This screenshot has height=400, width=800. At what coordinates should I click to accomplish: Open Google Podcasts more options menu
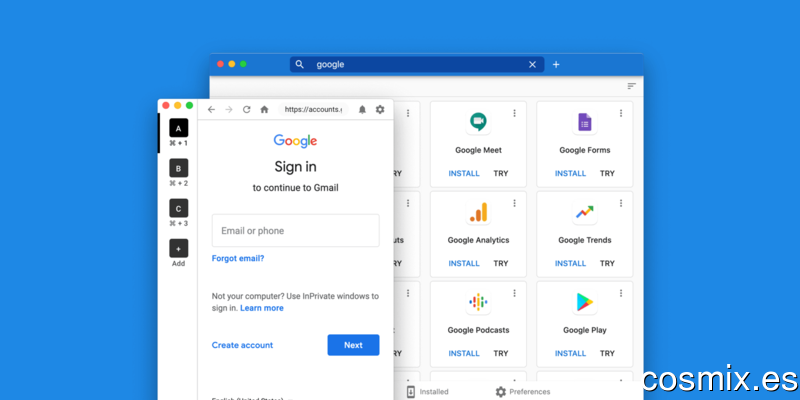[514, 293]
